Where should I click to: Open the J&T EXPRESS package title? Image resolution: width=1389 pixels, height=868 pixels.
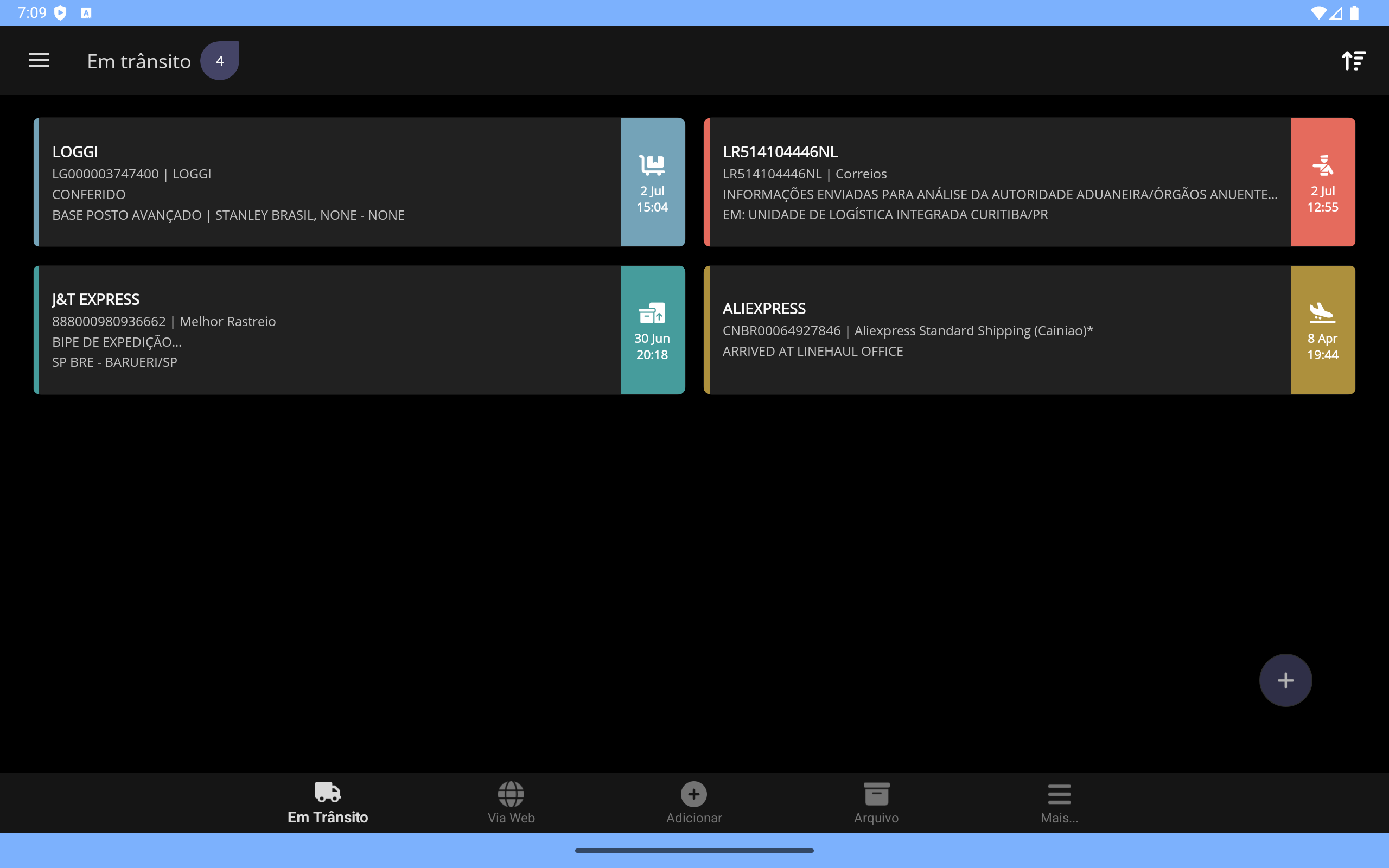point(96,299)
